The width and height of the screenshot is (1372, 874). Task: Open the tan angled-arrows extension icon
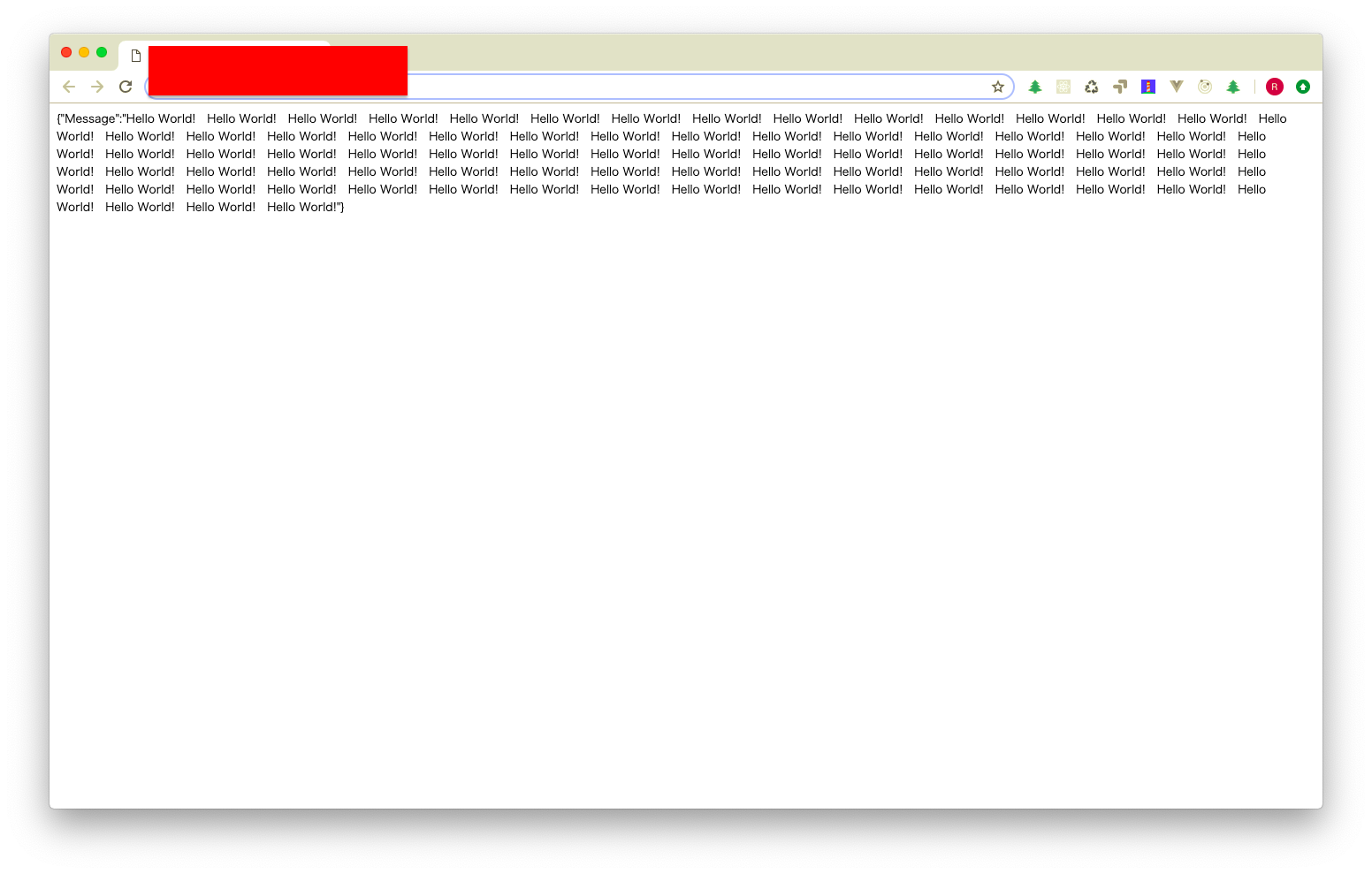(1120, 87)
